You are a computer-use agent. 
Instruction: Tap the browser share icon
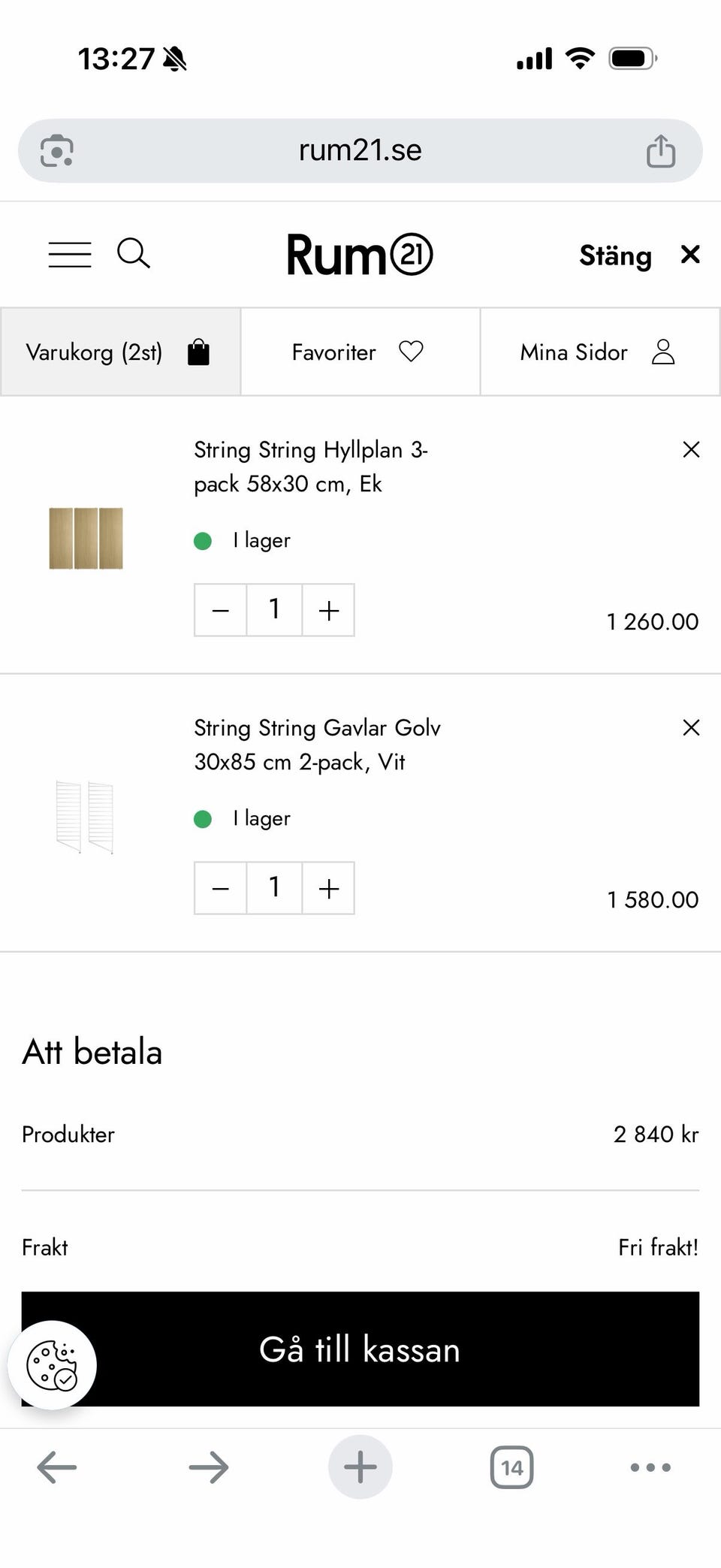[x=660, y=151]
